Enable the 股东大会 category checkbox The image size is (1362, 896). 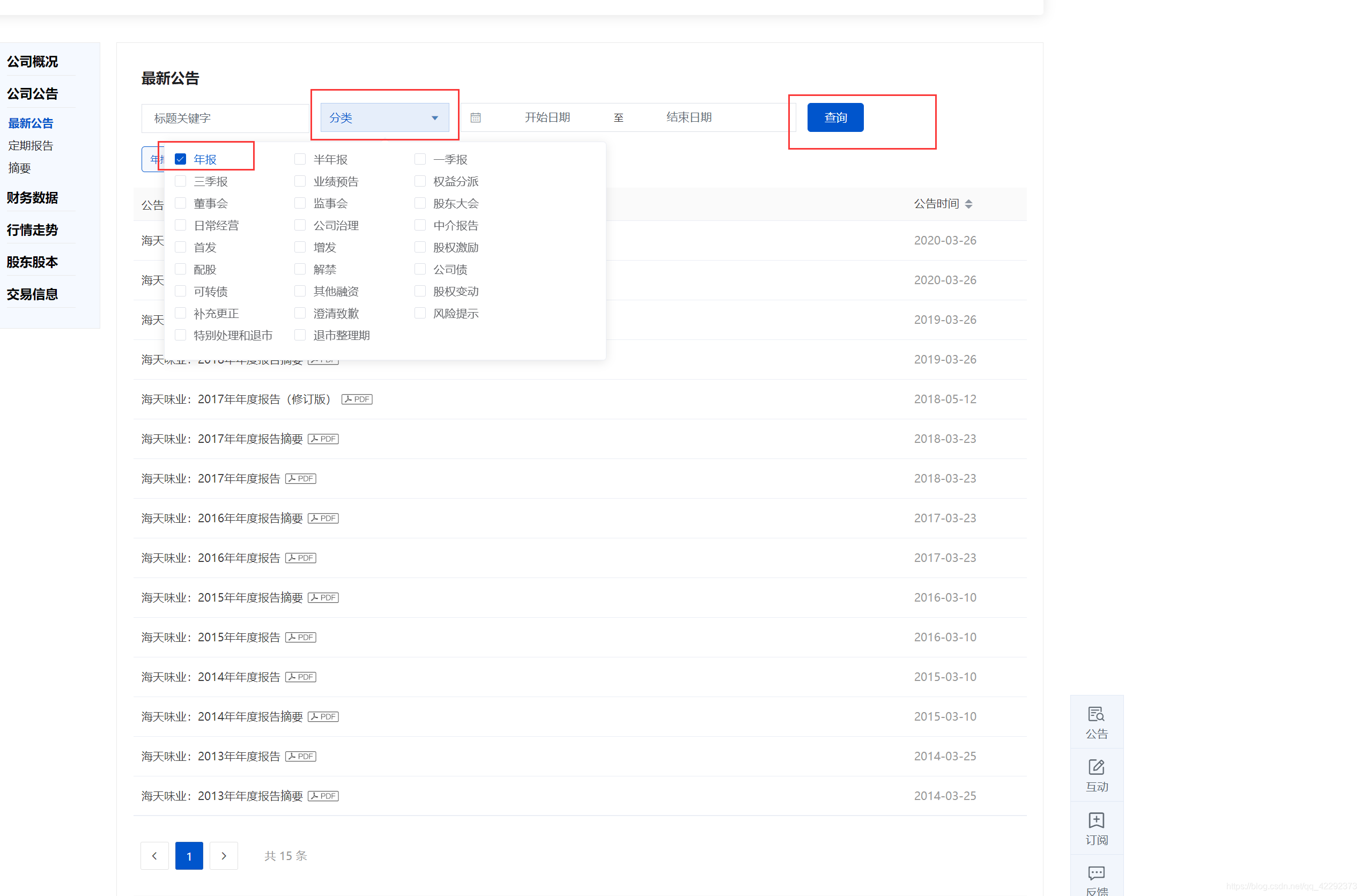[x=419, y=203]
